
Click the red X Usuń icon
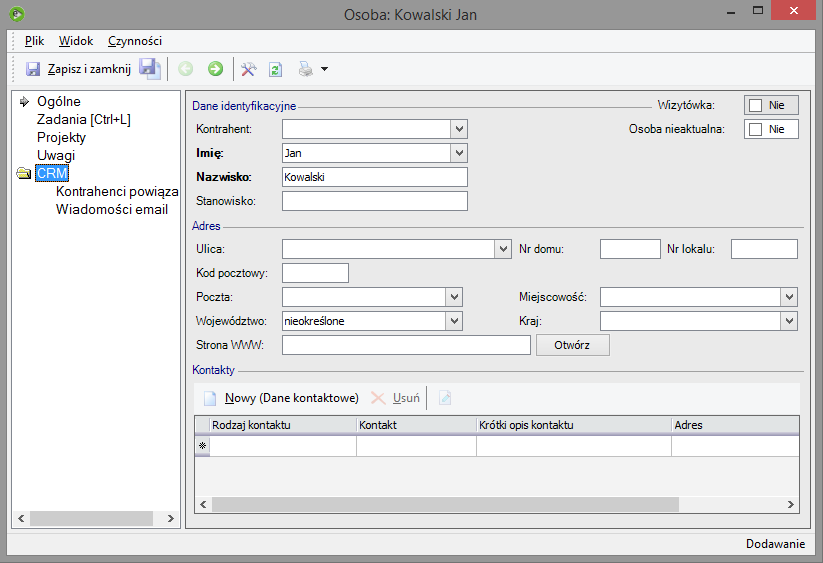(378, 398)
